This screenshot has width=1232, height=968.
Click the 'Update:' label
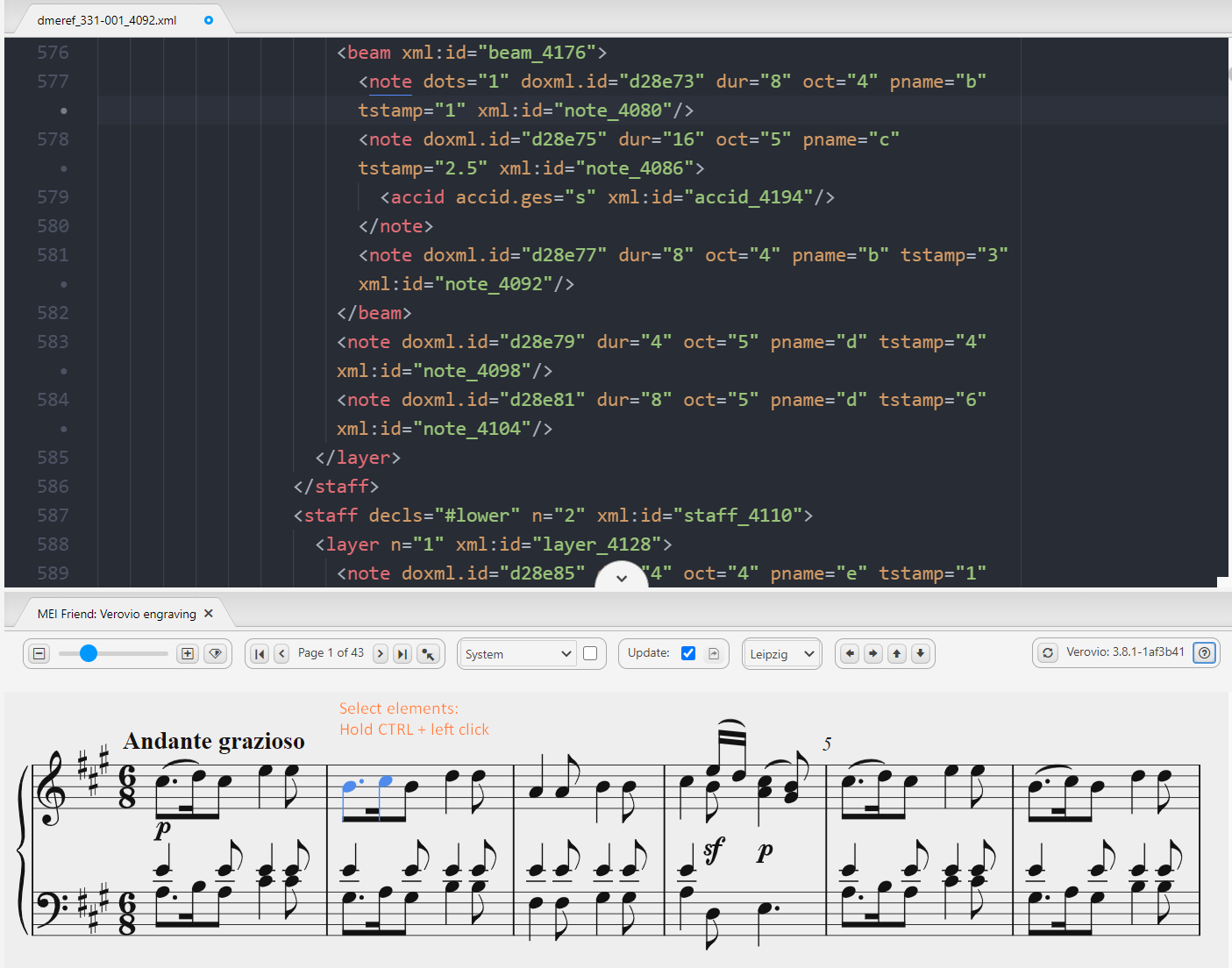649,652
